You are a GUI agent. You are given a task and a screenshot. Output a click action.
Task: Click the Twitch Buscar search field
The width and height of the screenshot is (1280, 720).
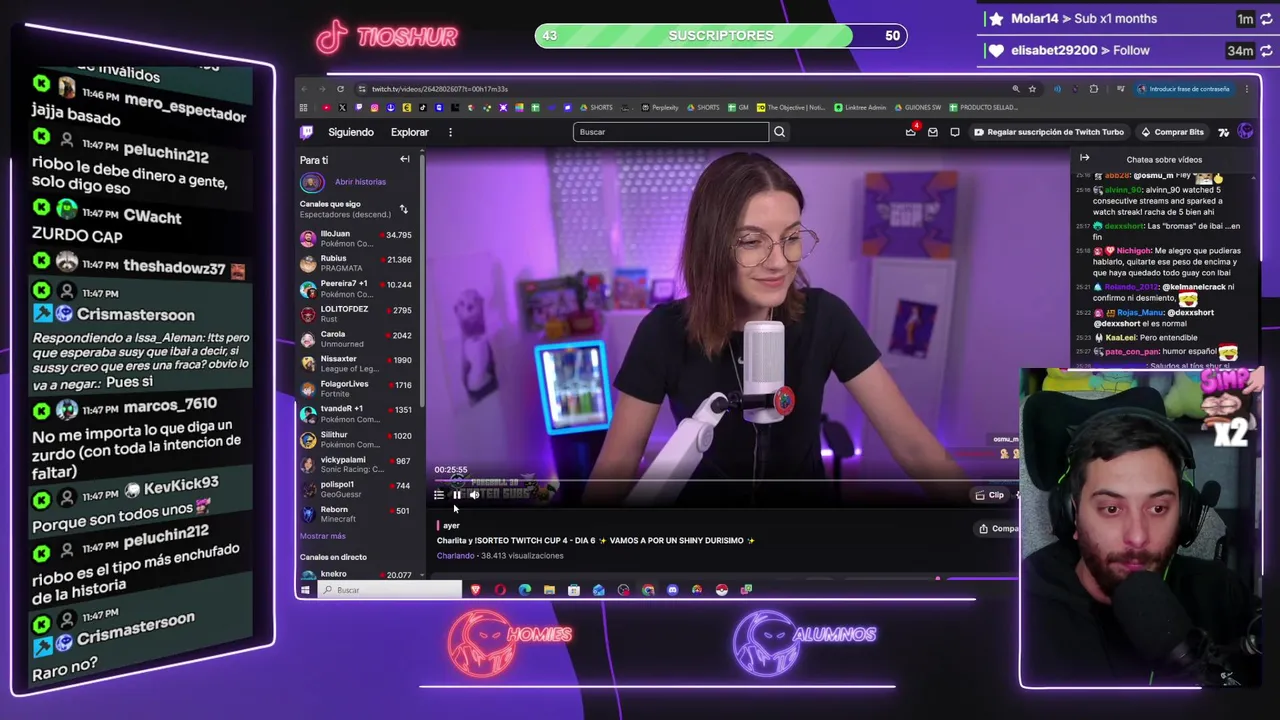tap(671, 132)
